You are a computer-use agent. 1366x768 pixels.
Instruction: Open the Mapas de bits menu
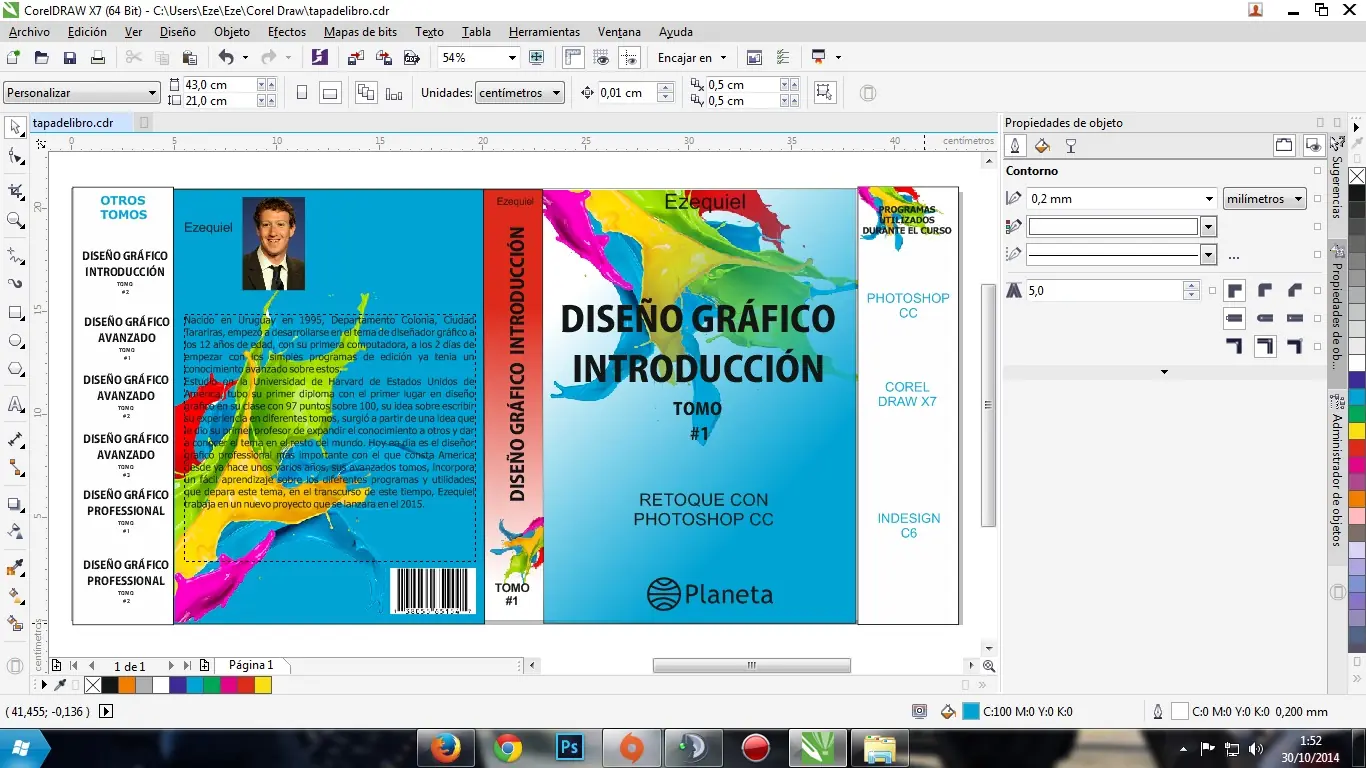[360, 32]
